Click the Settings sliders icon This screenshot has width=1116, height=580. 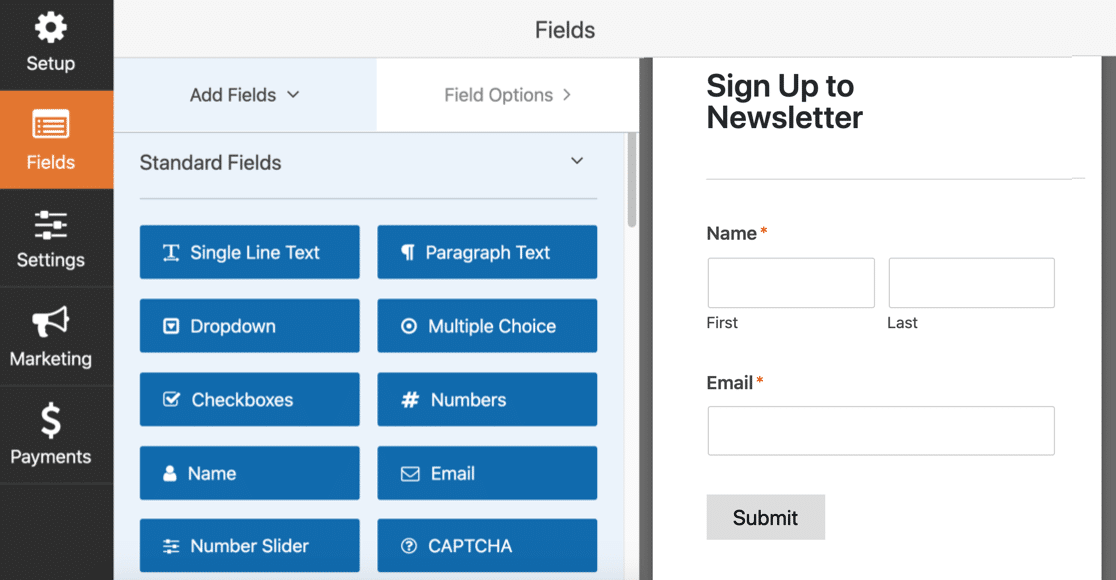(x=51, y=225)
